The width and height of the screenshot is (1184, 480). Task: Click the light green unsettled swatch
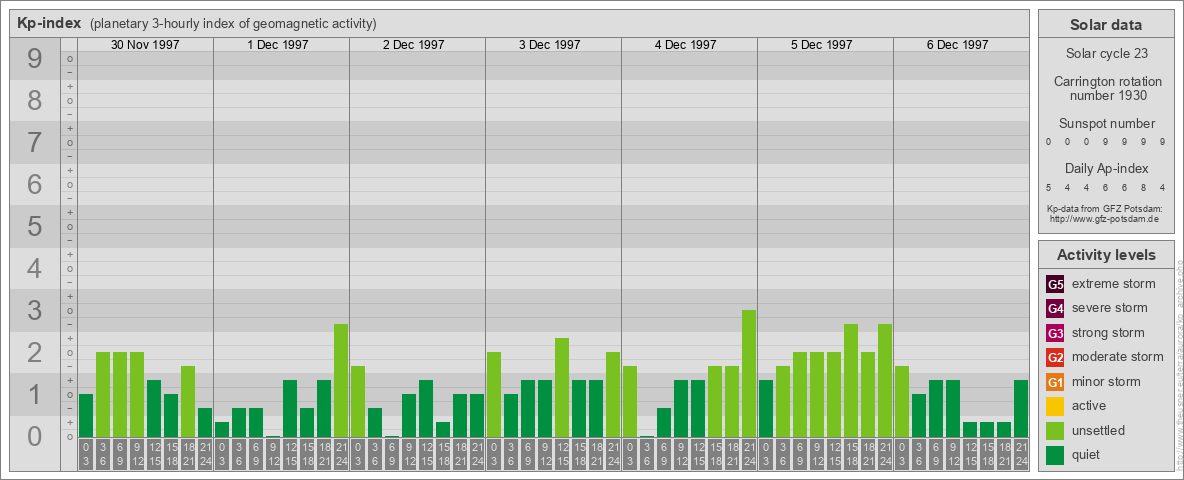pos(1055,431)
